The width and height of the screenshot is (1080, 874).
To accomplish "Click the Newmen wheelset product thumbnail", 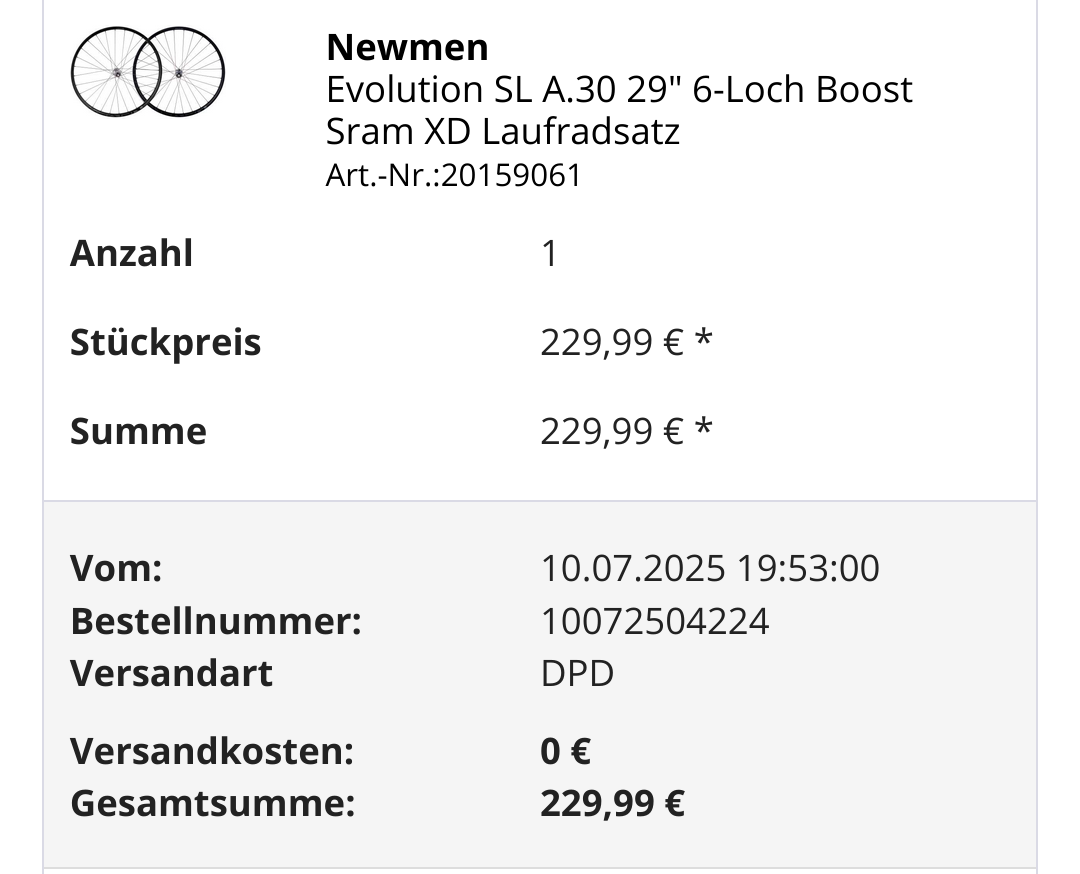I will pyautogui.click(x=147, y=71).
